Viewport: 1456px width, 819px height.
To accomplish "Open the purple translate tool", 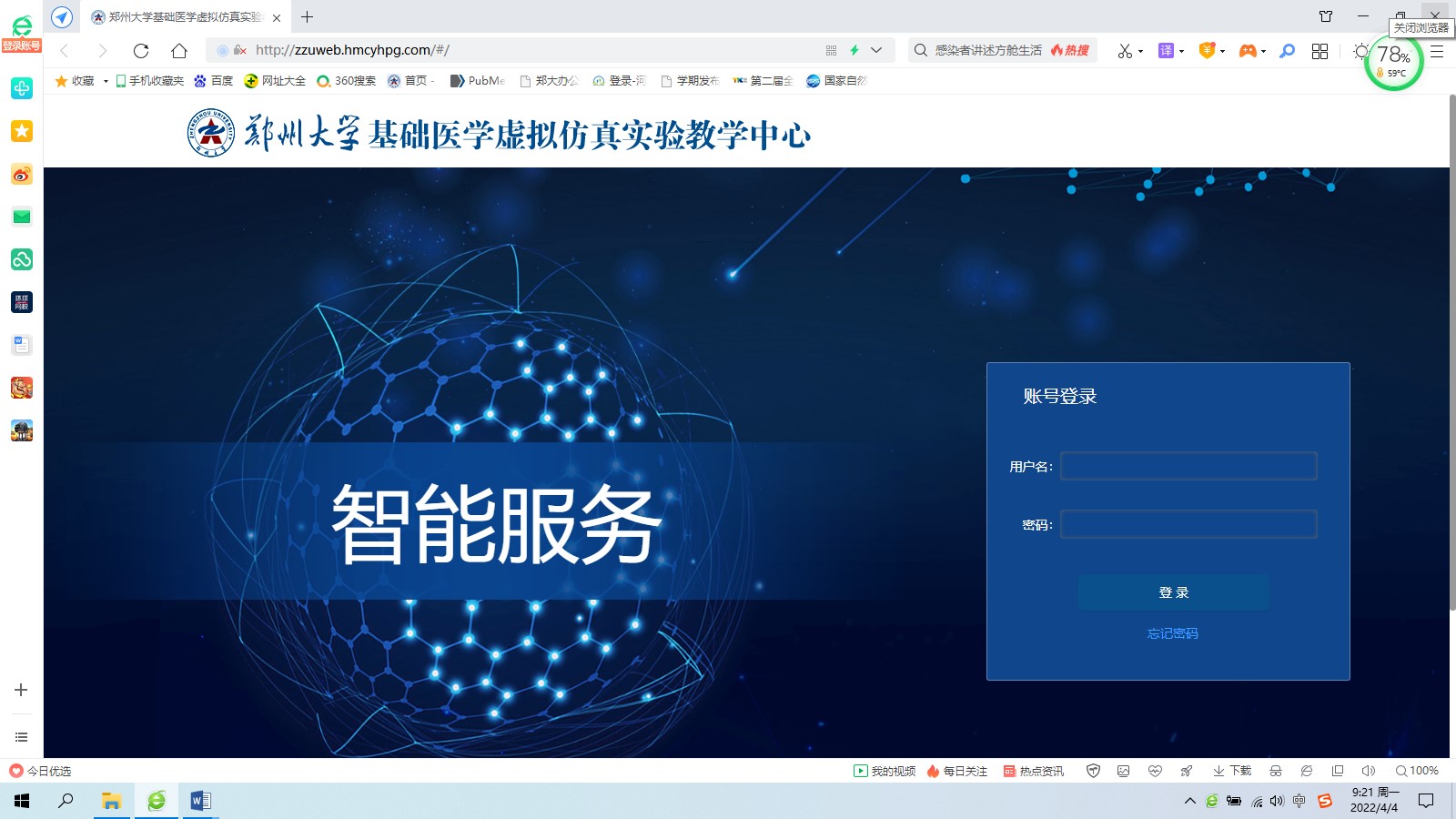I will tap(1166, 51).
